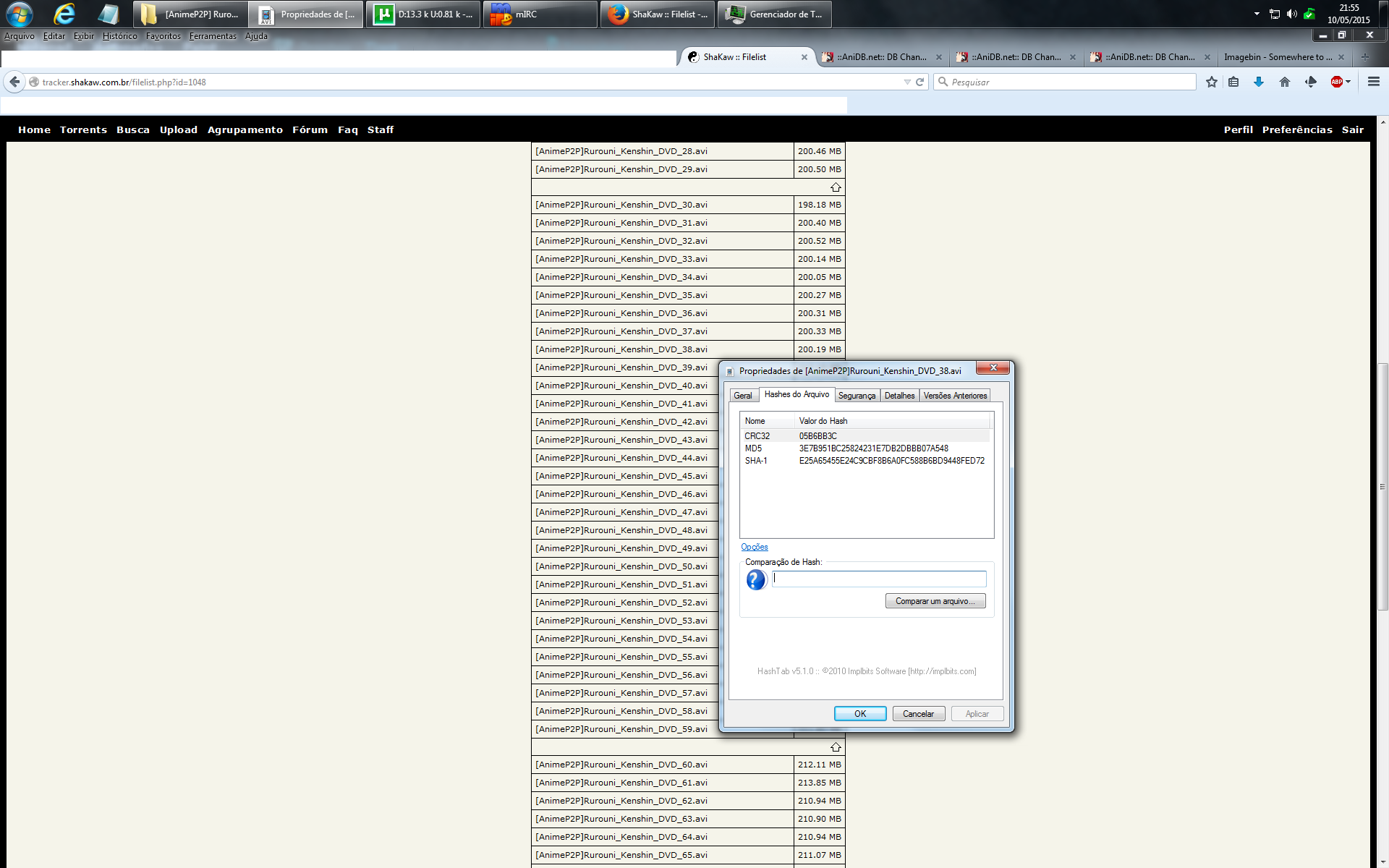The height and width of the screenshot is (868, 1389).
Task: Open the Histórico menu
Action: pos(120,36)
